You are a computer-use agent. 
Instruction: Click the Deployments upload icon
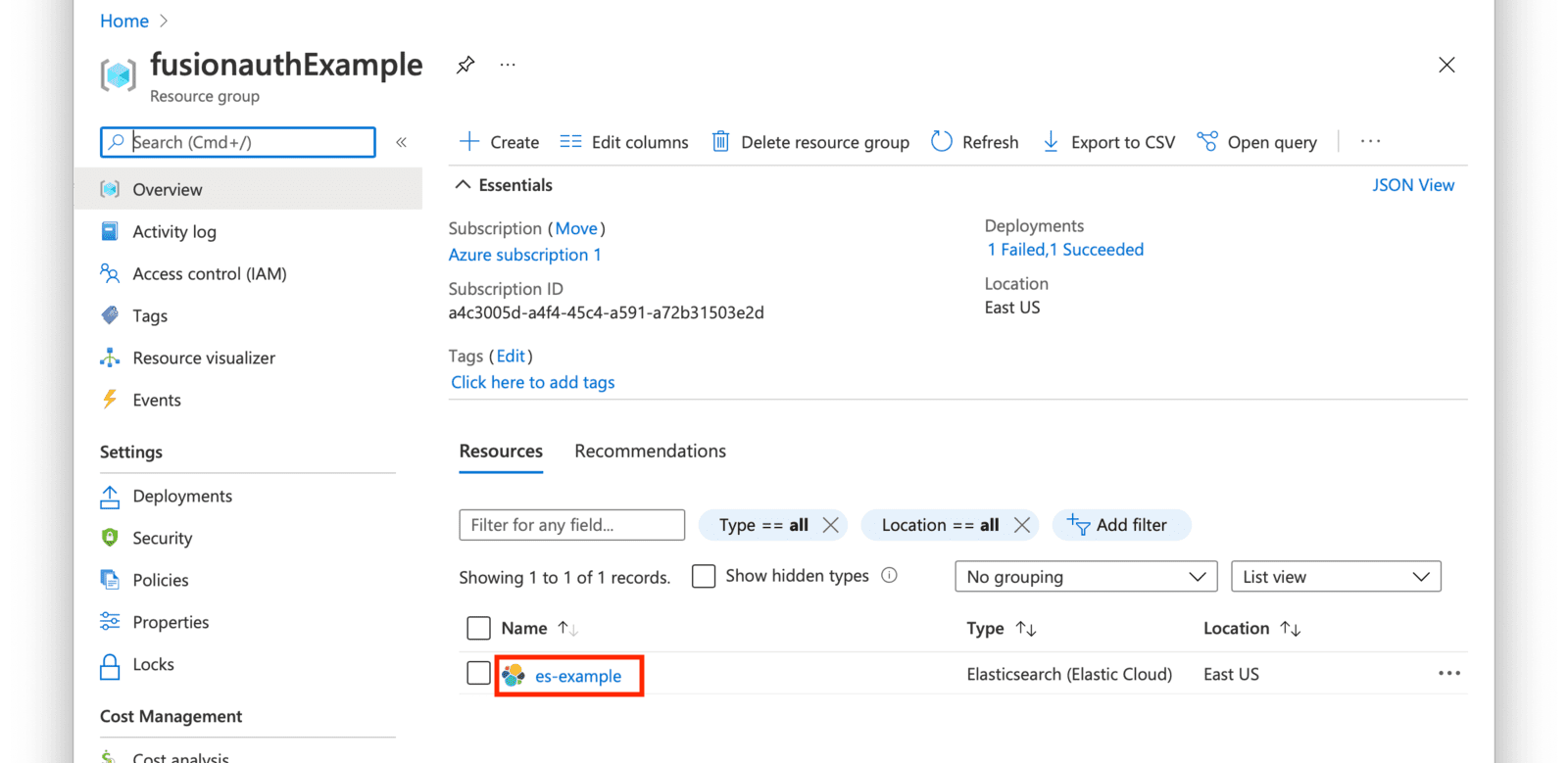110,497
